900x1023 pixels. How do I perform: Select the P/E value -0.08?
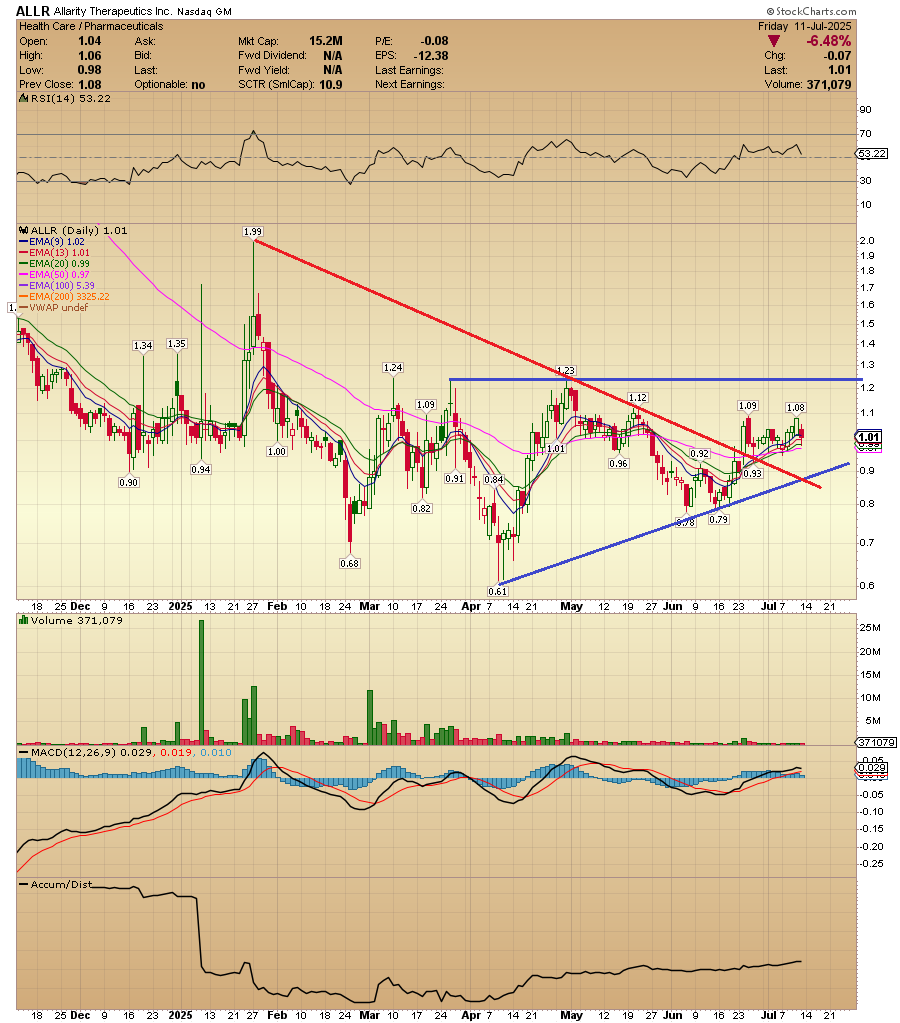[435, 41]
